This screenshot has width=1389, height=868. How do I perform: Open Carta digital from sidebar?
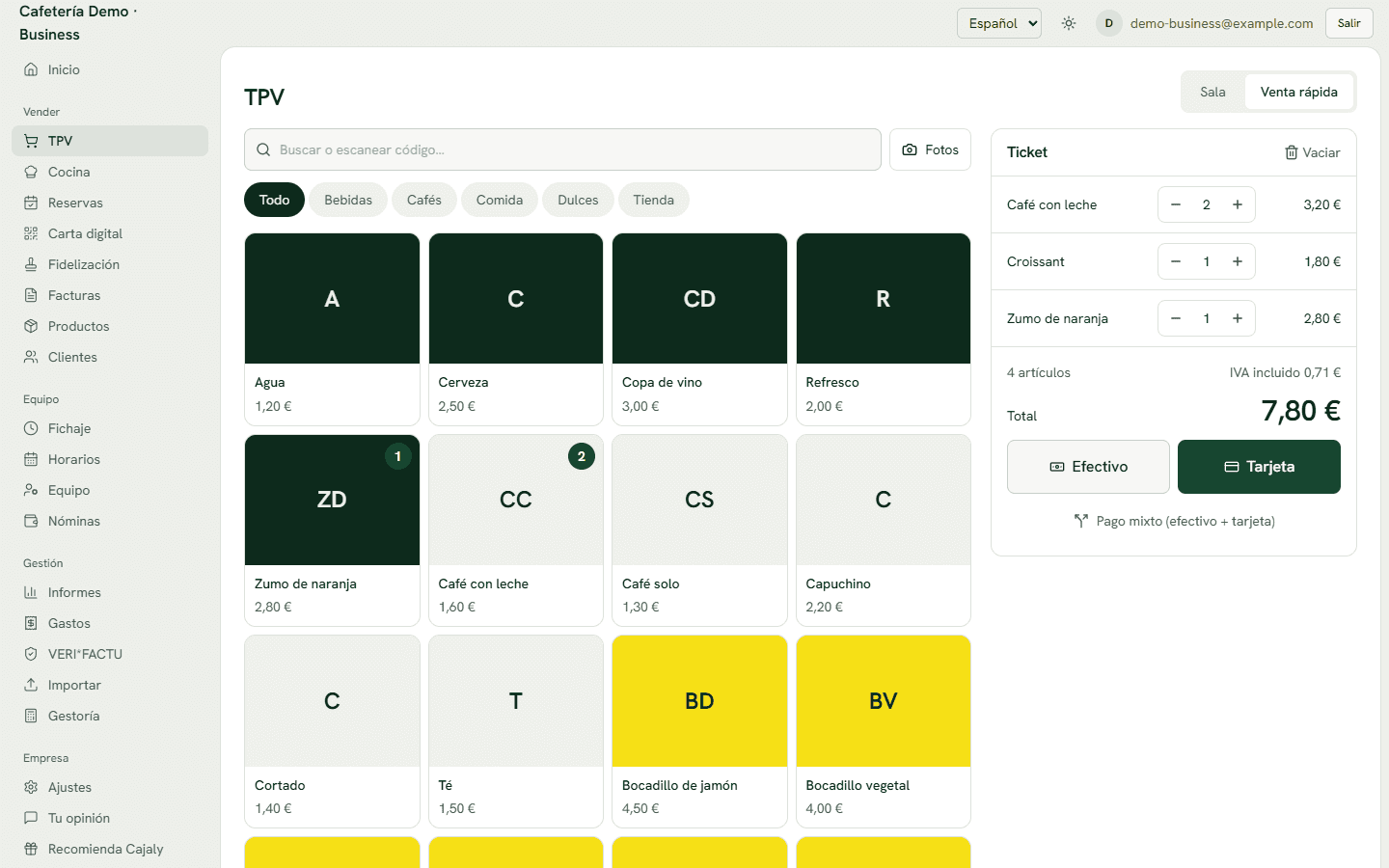pyautogui.click(x=110, y=233)
